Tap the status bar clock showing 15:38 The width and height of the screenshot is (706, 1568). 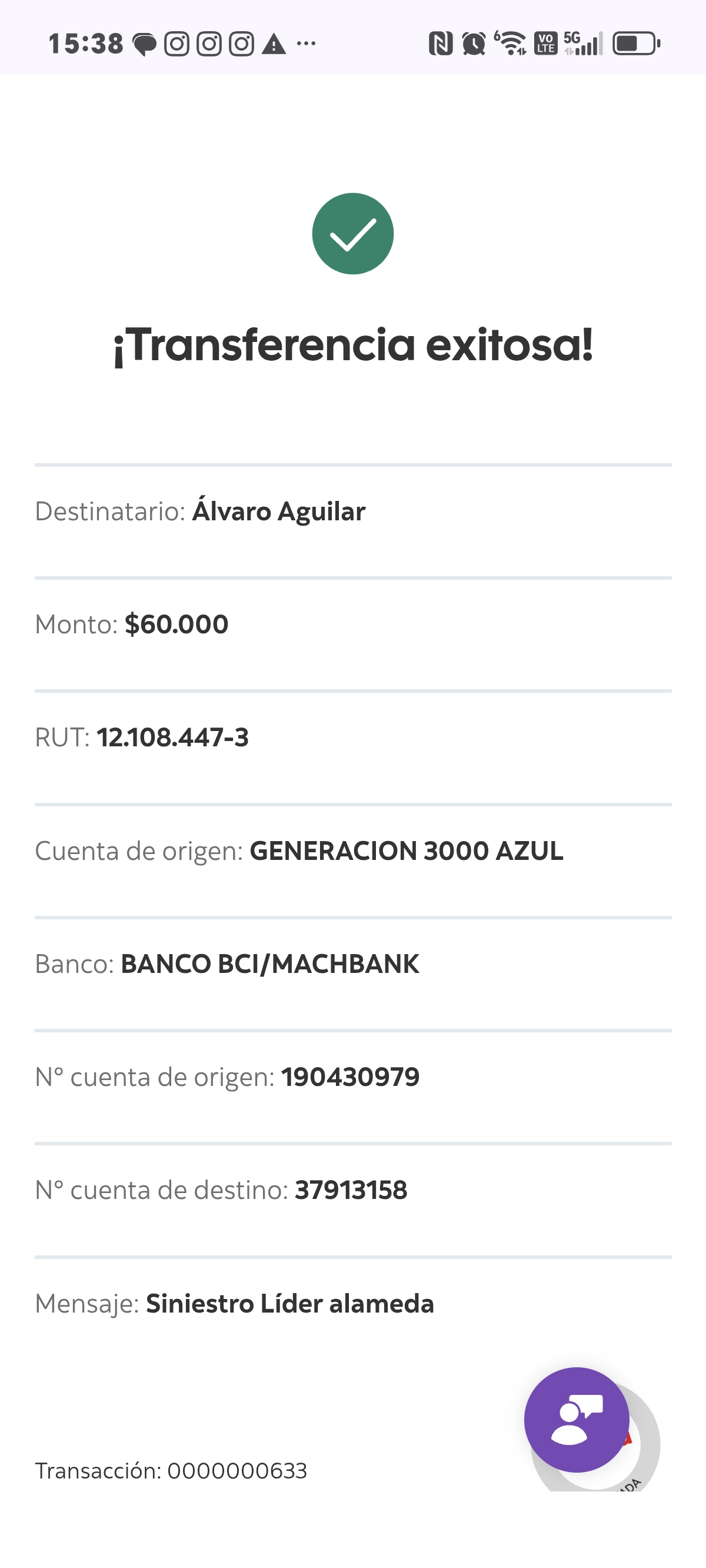(86, 44)
